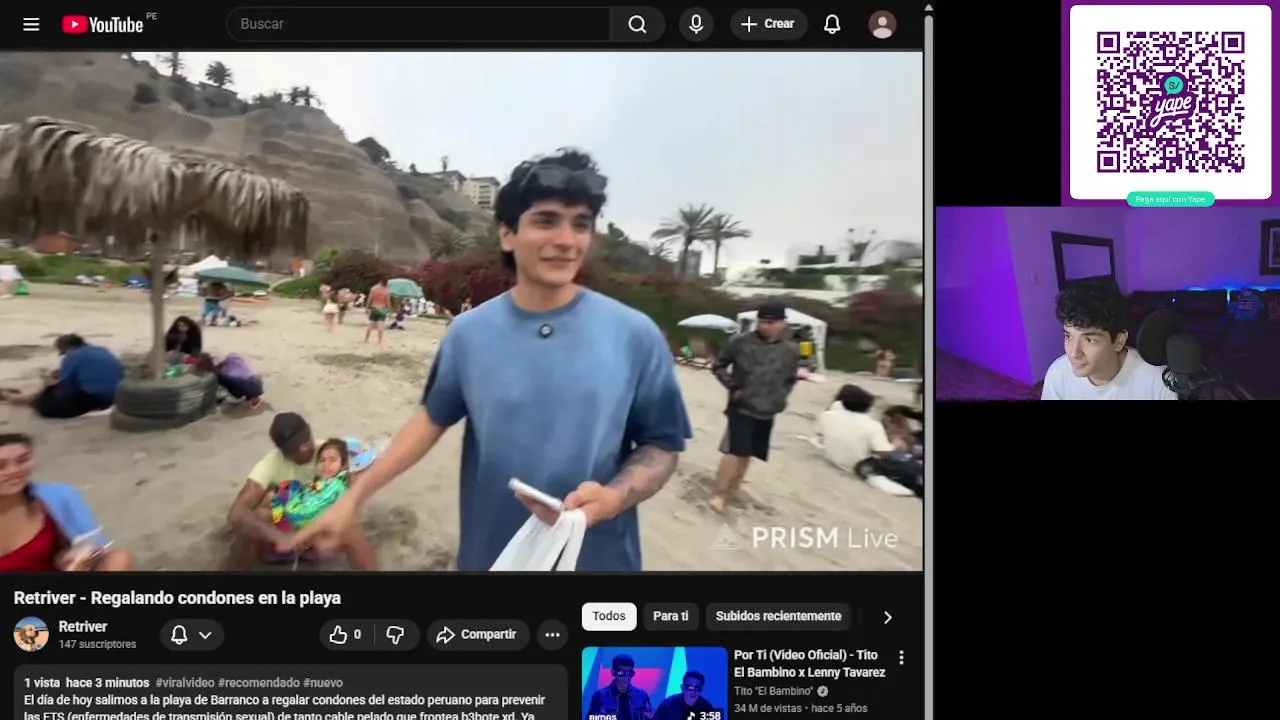Image resolution: width=1280 pixels, height=720 pixels.
Task: Dislike the video with thumbs down
Action: pyautogui.click(x=395, y=635)
